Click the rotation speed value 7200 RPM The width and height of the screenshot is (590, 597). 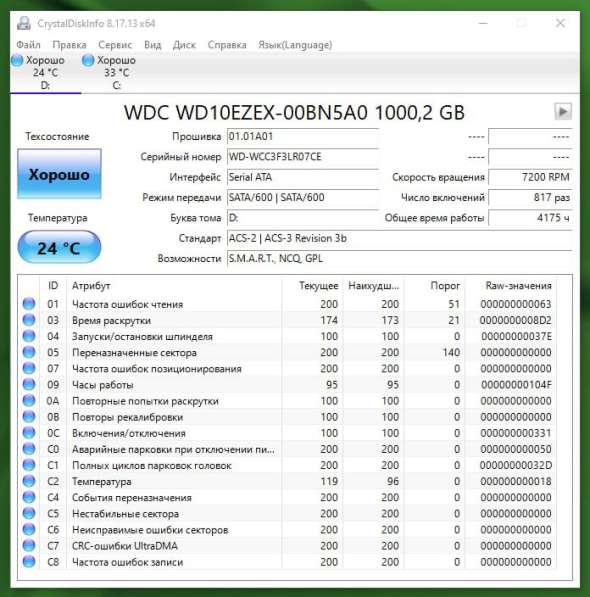coord(530,177)
